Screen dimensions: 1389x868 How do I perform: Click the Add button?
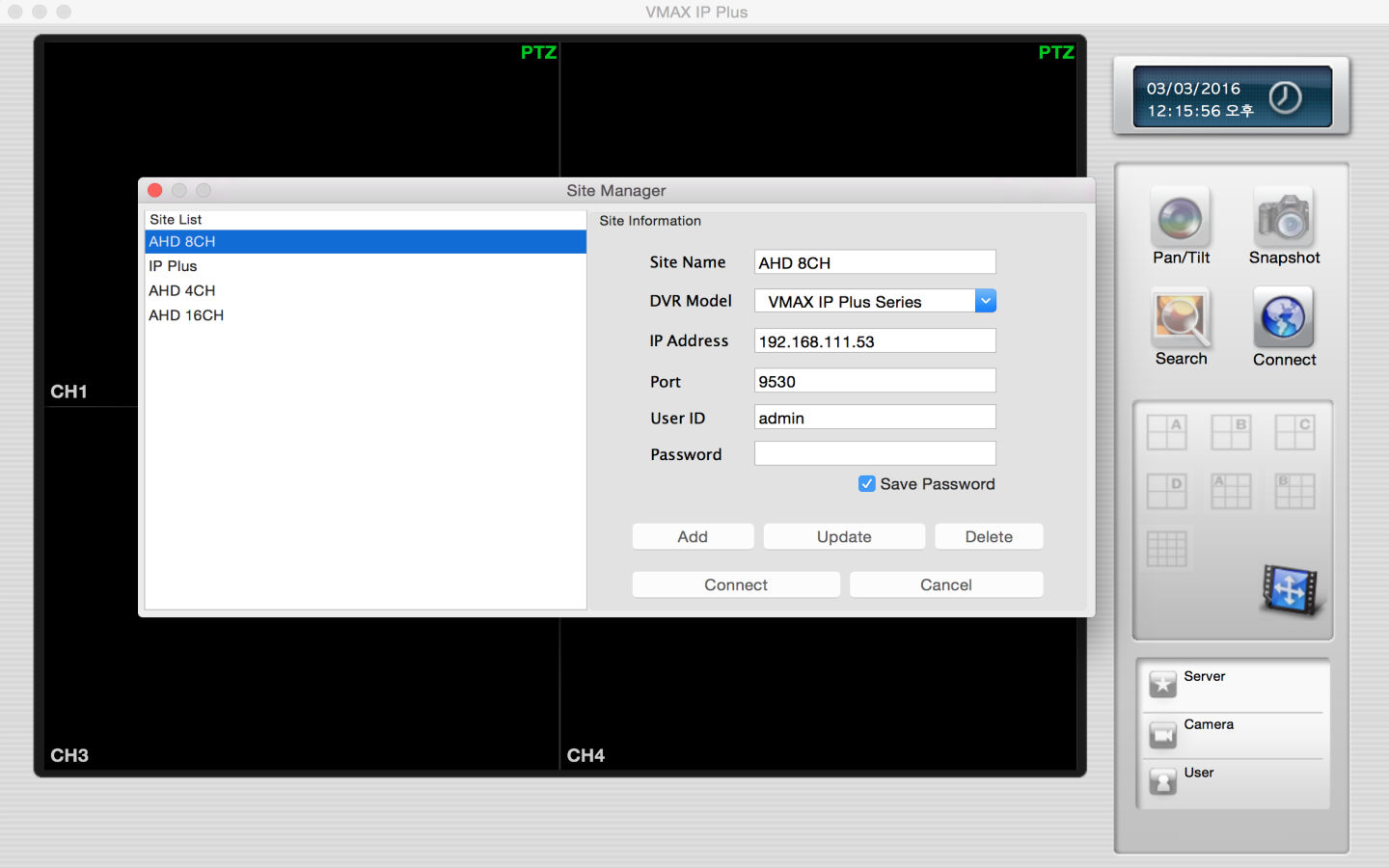point(693,537)
